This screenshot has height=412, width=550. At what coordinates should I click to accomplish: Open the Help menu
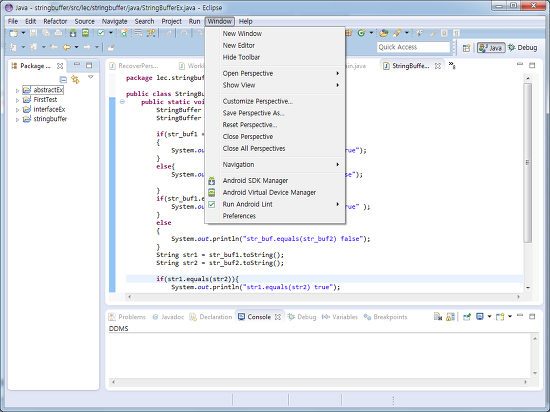pyautogui.click(x=246, y=21)
